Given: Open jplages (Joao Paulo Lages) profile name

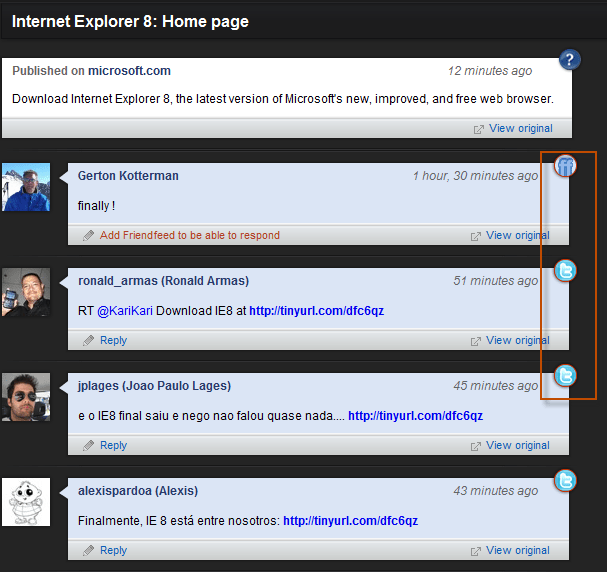Looking at the screenshot, I should coord(154,386).
